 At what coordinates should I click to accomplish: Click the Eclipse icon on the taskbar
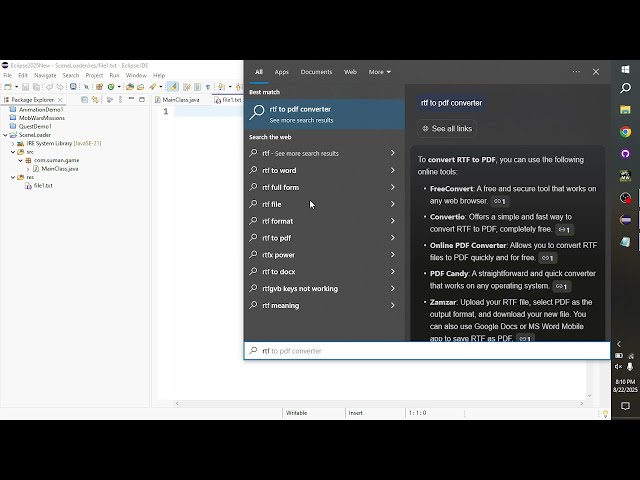625,220
